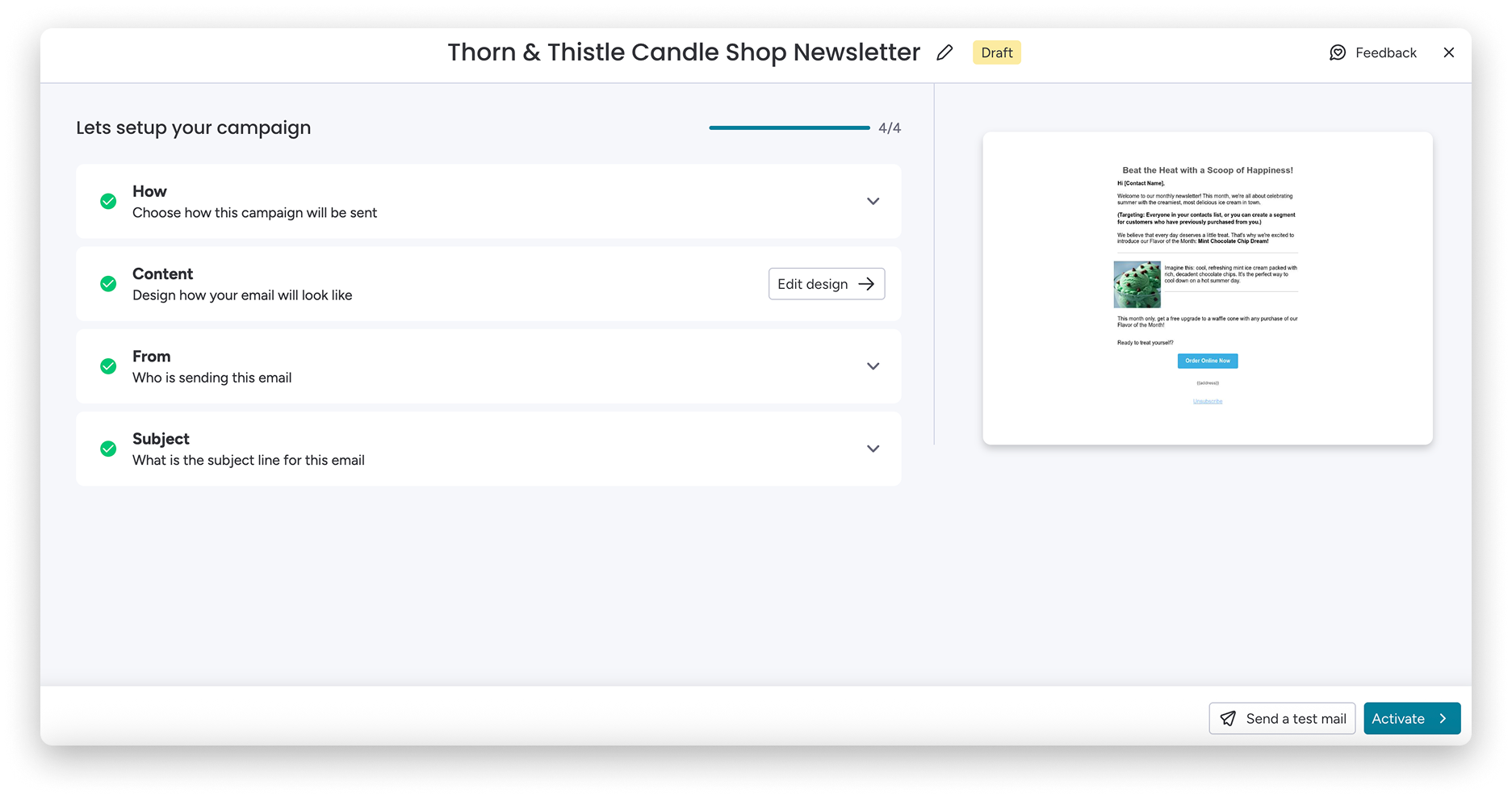Screen dimensions: 1512x798
Task: Click the 'Content' section heading
Action: tap(162, 274)
